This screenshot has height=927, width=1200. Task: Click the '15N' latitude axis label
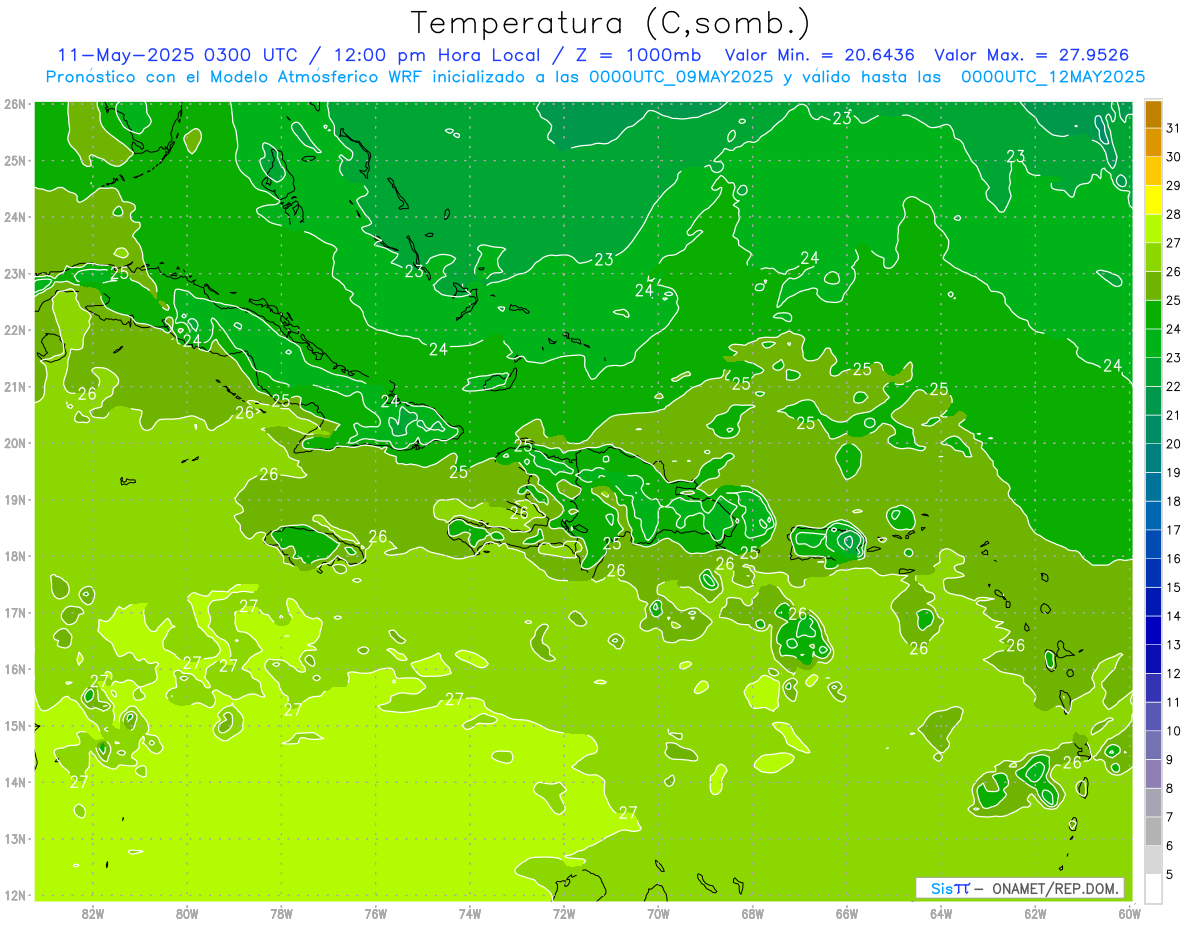15,726
